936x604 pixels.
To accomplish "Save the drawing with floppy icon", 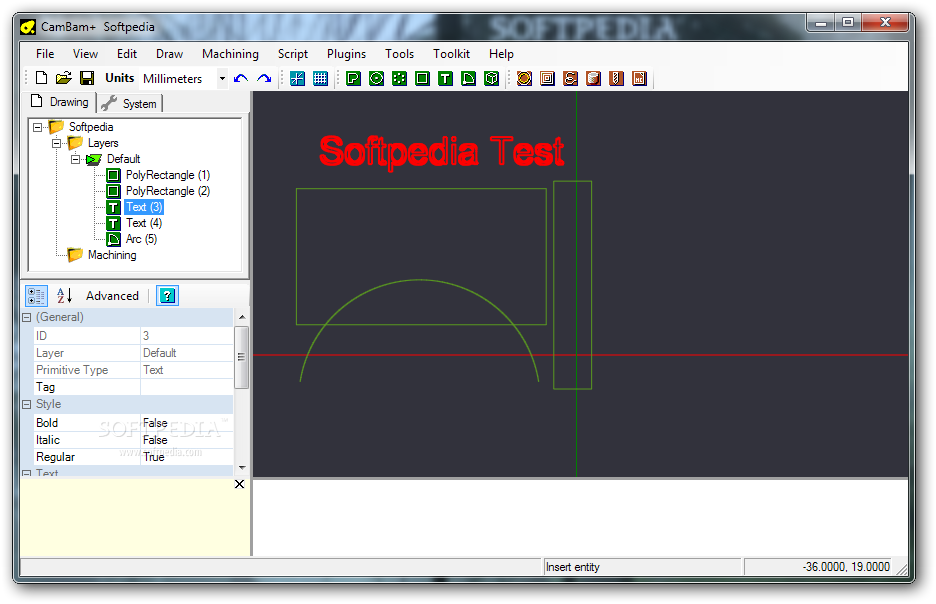I will (87, 78).
